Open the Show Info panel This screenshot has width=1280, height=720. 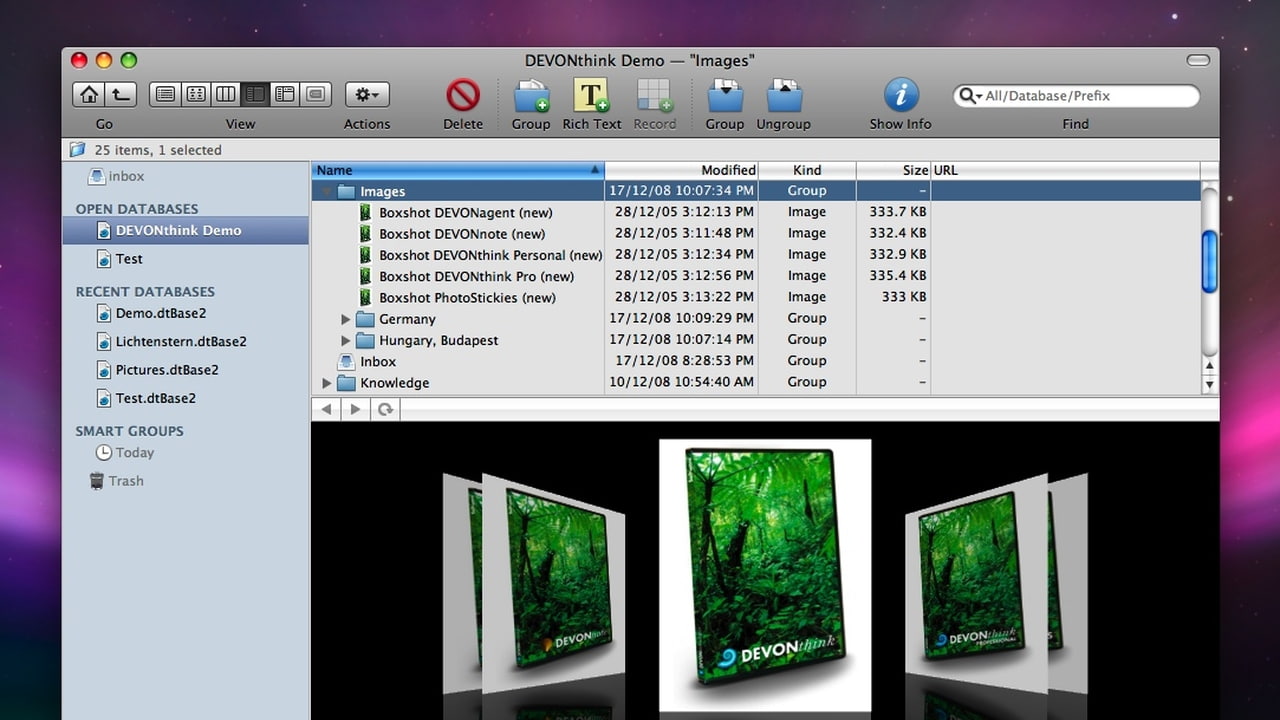pos(901,96)
